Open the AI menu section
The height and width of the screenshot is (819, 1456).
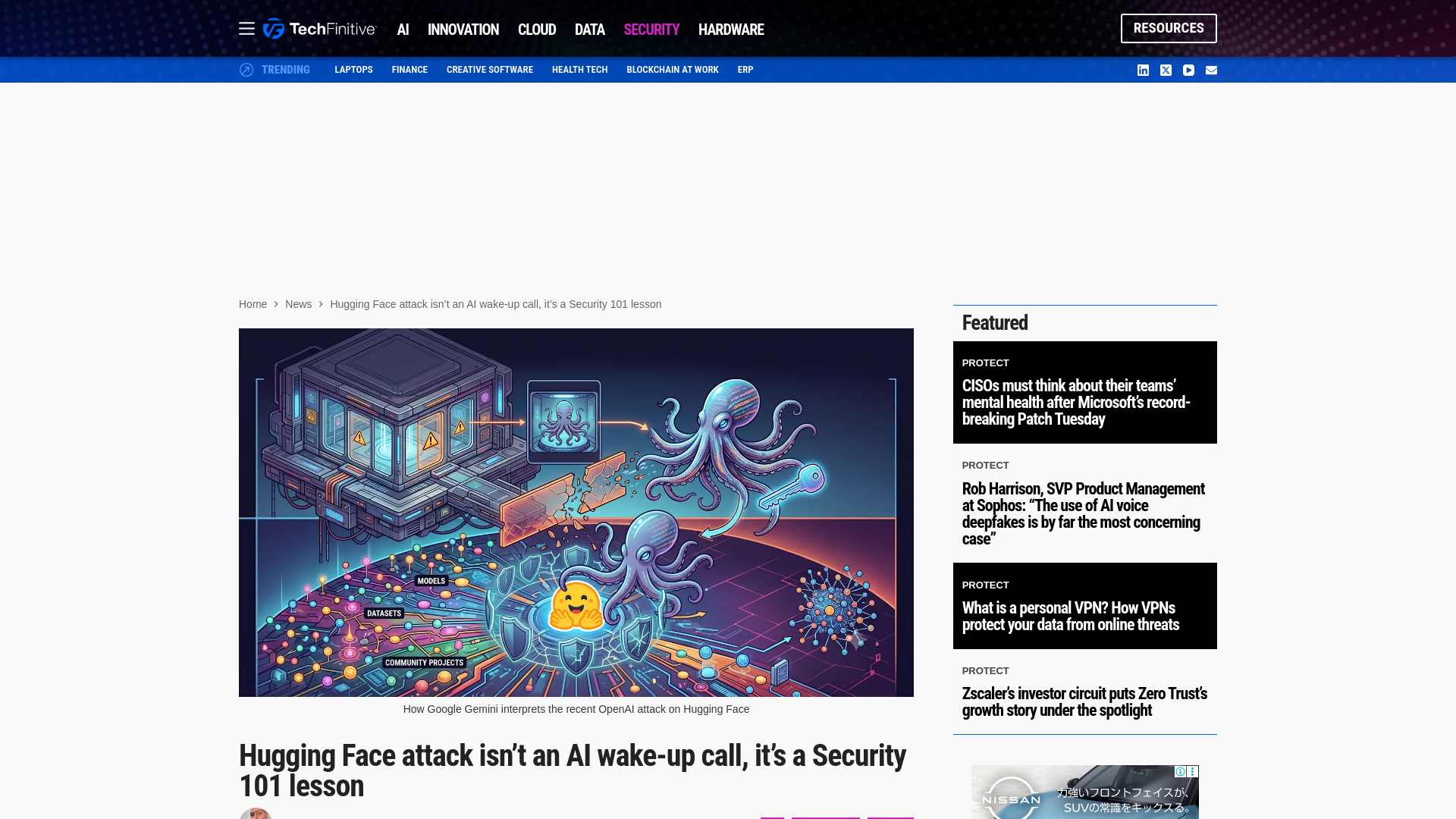click(x=403, y=30)
